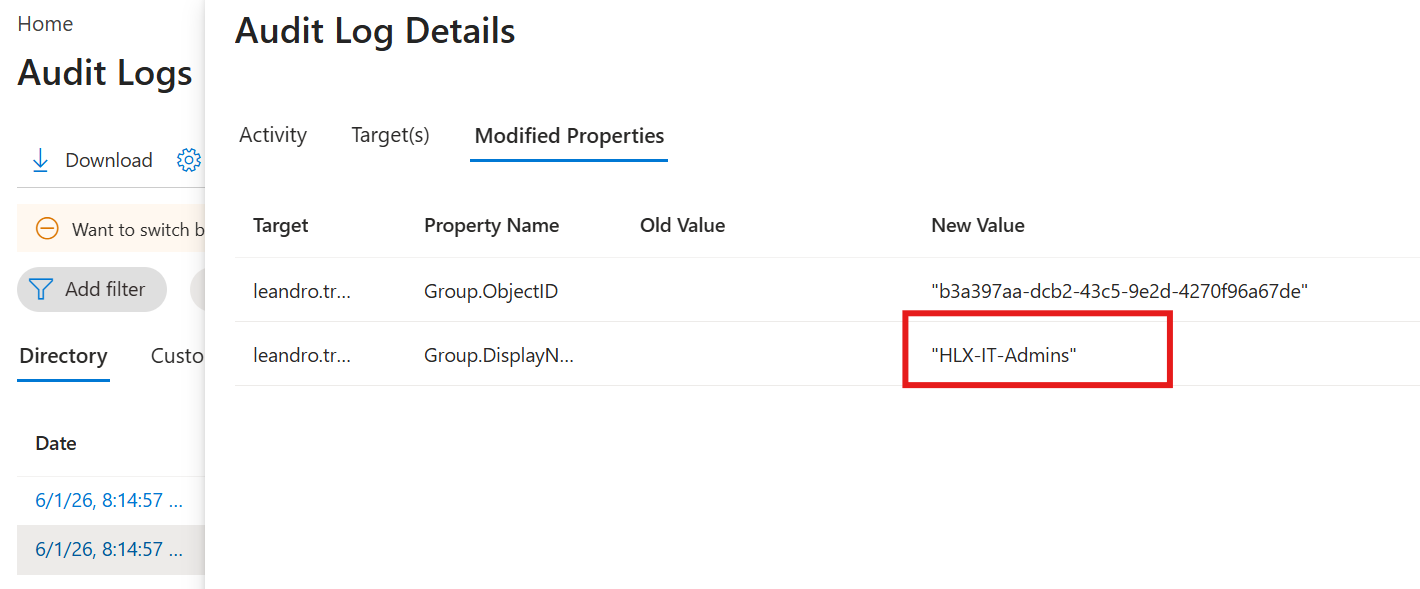Viewport: 1420px width, 589px height.
Task: Click the orange notice icon beside Want to switch
Action: (47, 229)
